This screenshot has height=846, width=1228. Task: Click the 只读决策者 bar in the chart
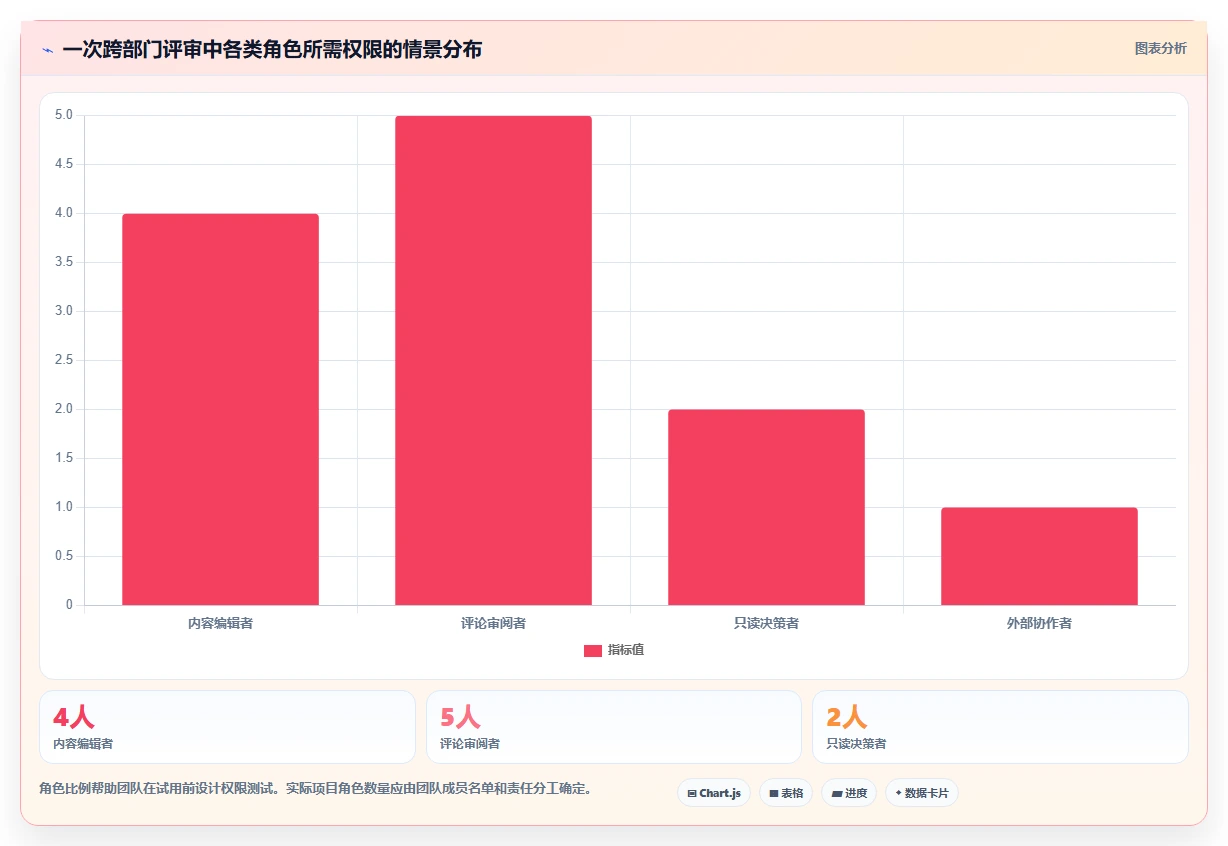point(766,507)
